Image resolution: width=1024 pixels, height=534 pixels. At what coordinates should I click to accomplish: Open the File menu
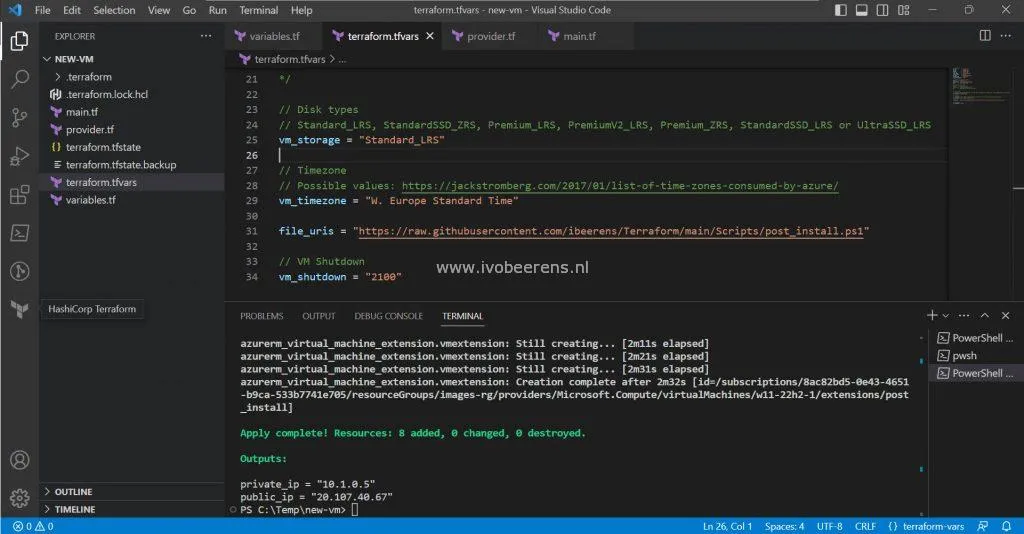point(42,10)
